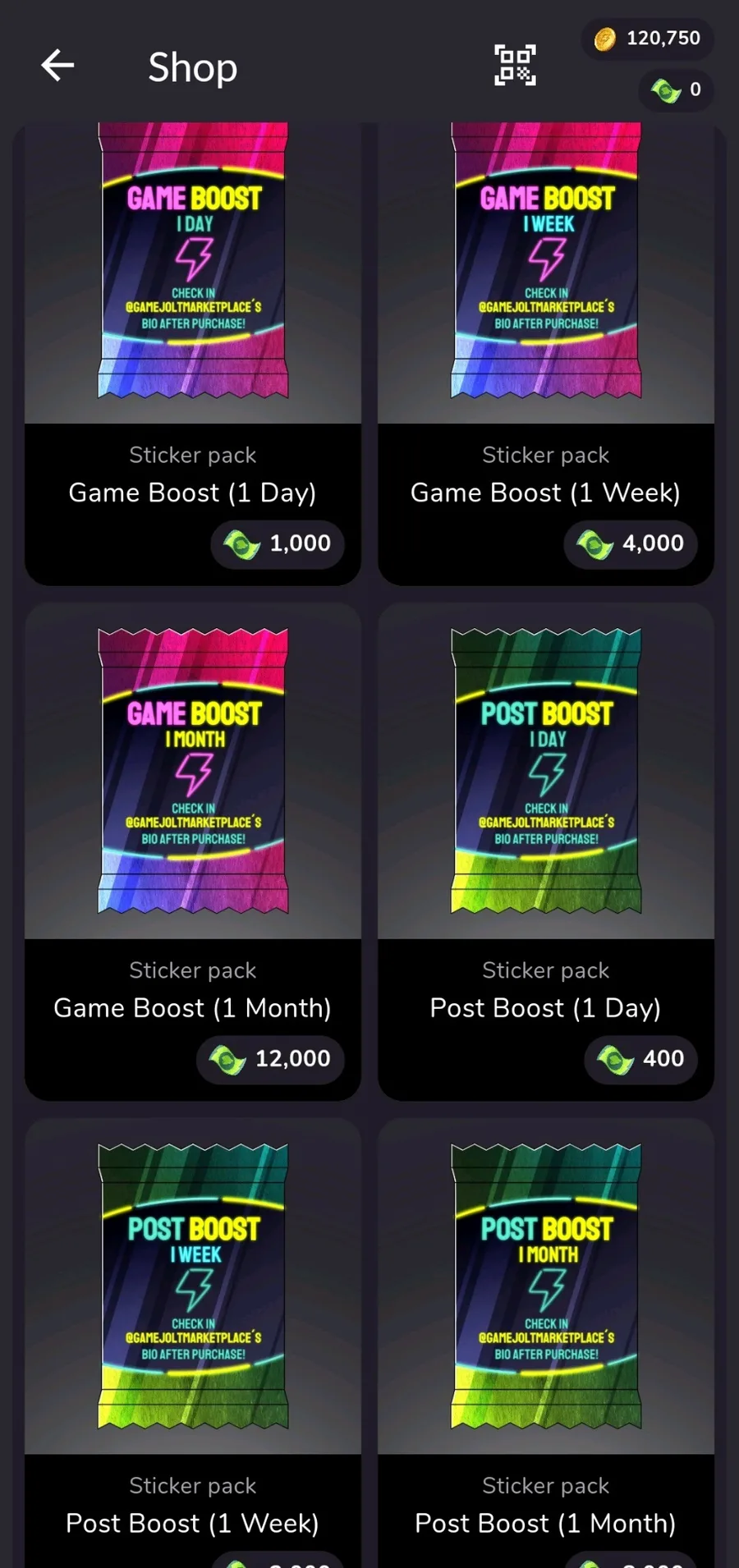Select the Game Boost 1 Month pack image
The width and height of the screenshot is (739, 1568).
(193, 771)
